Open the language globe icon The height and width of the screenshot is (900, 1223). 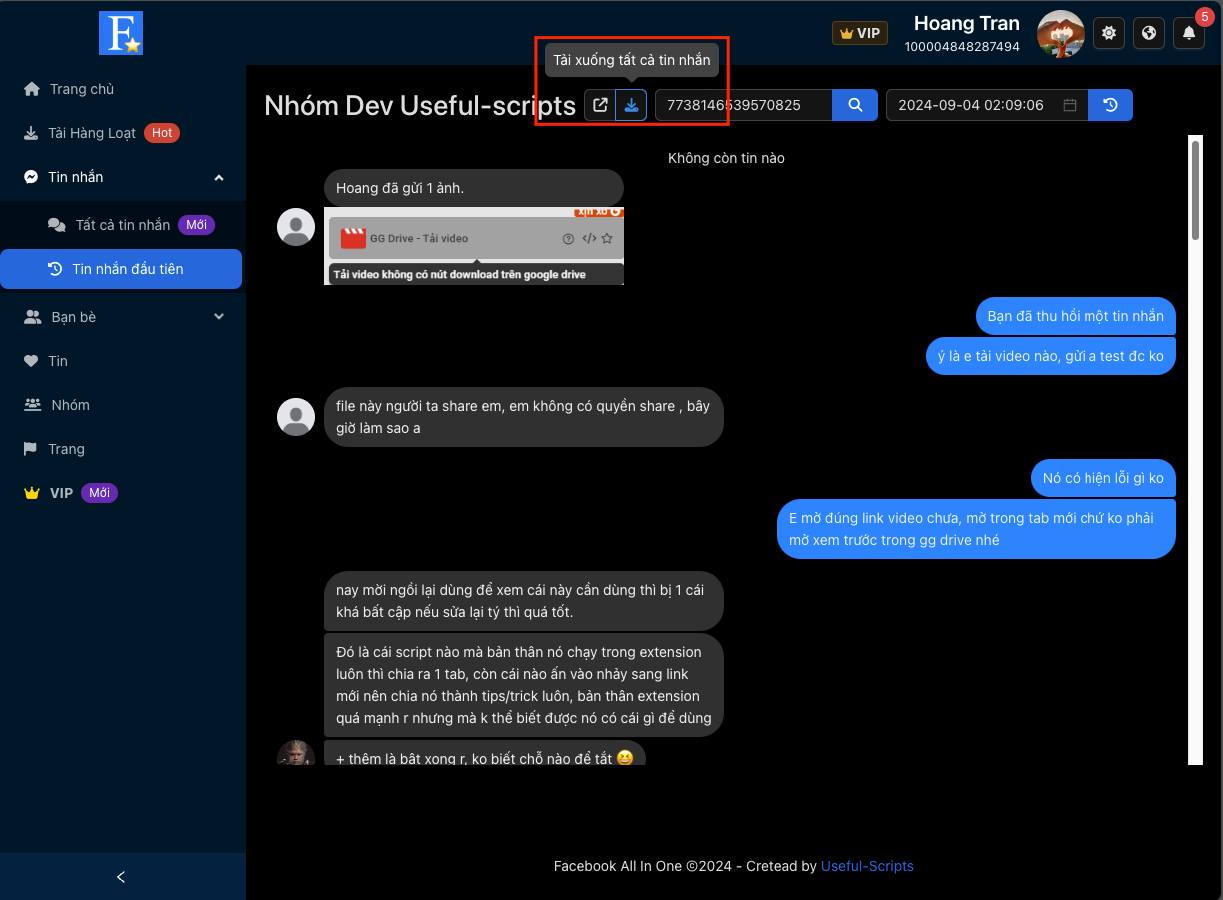pos(1149,33)
